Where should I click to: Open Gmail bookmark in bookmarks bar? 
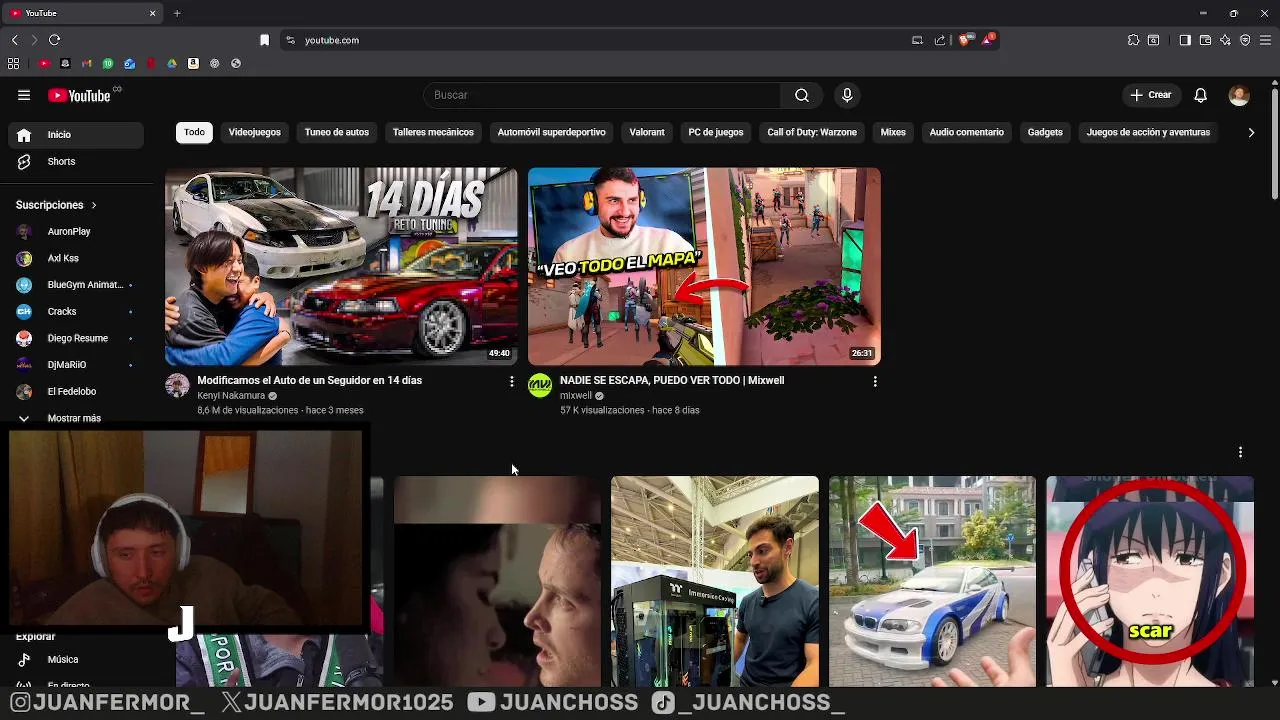point(87,63)
